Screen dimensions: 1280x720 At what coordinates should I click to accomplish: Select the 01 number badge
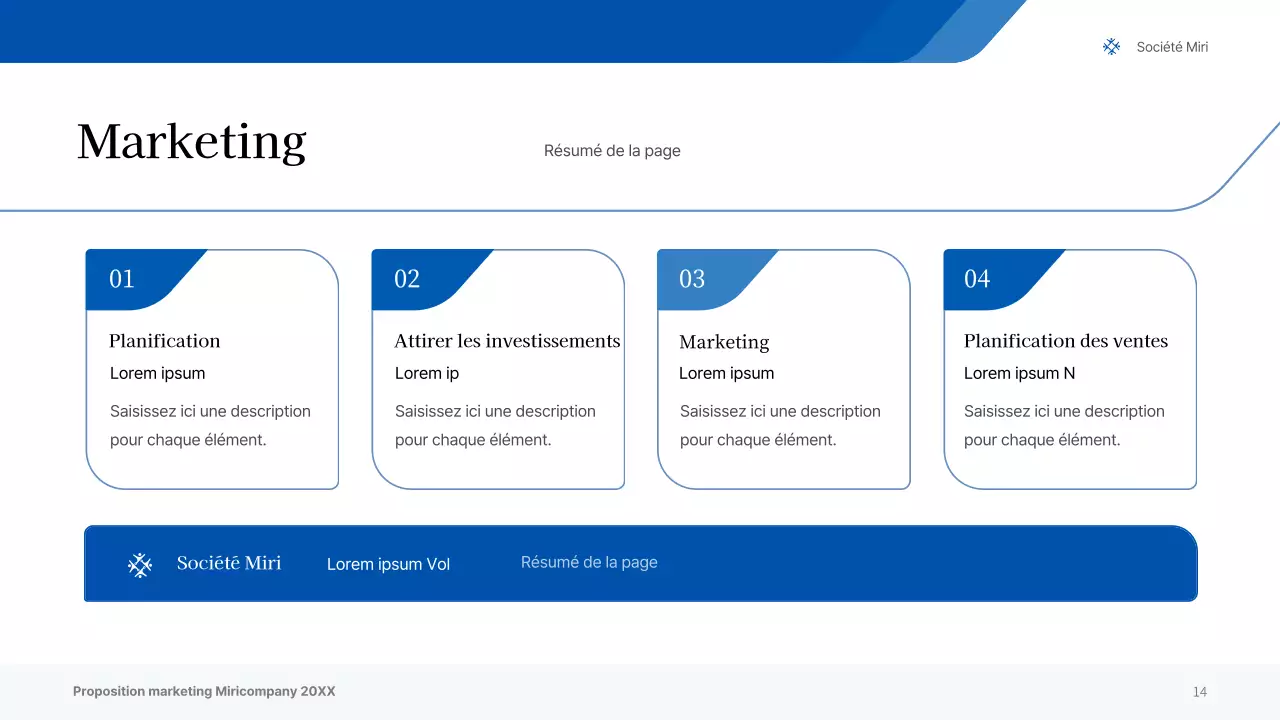point(122,279)
